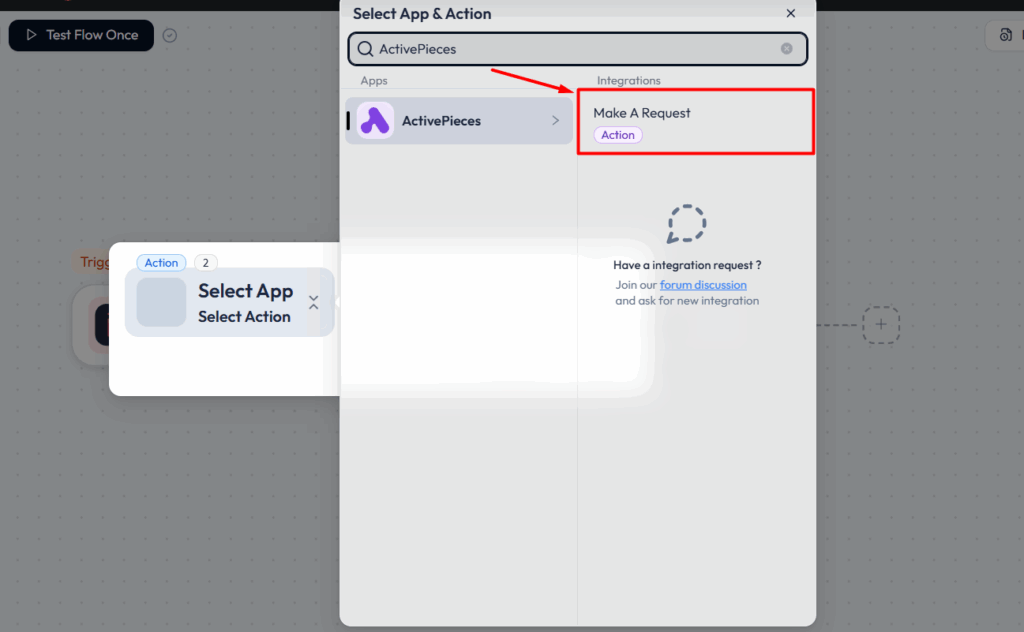Close the Select App & Action dialog
Screen dimensions: 1024x632
click(790, 13)
